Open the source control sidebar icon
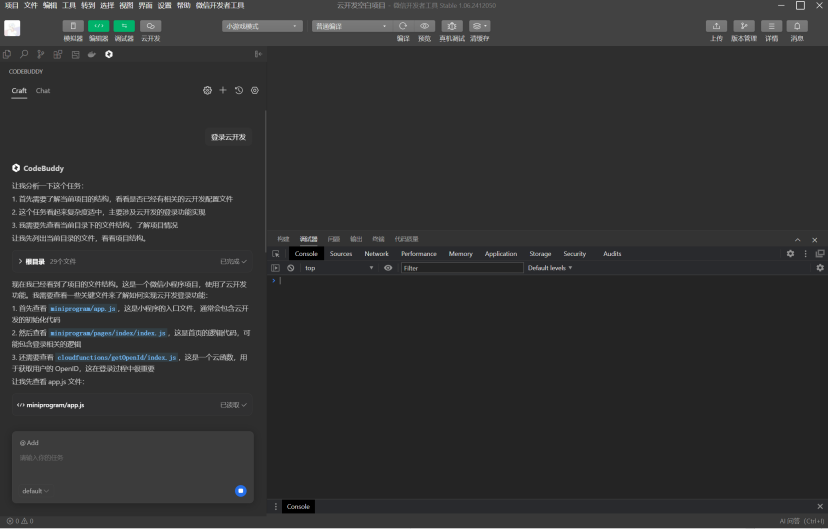829x529 pixels. [41, 54]
